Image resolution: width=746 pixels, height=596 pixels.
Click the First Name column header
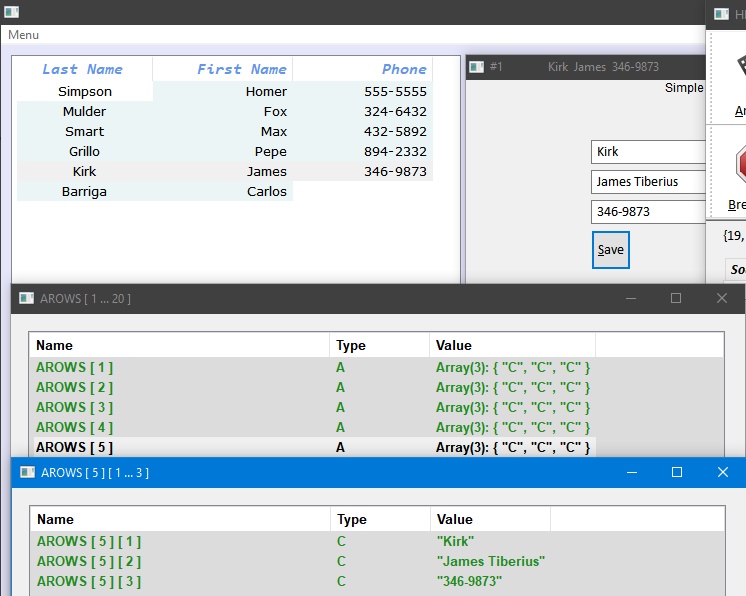222,69
